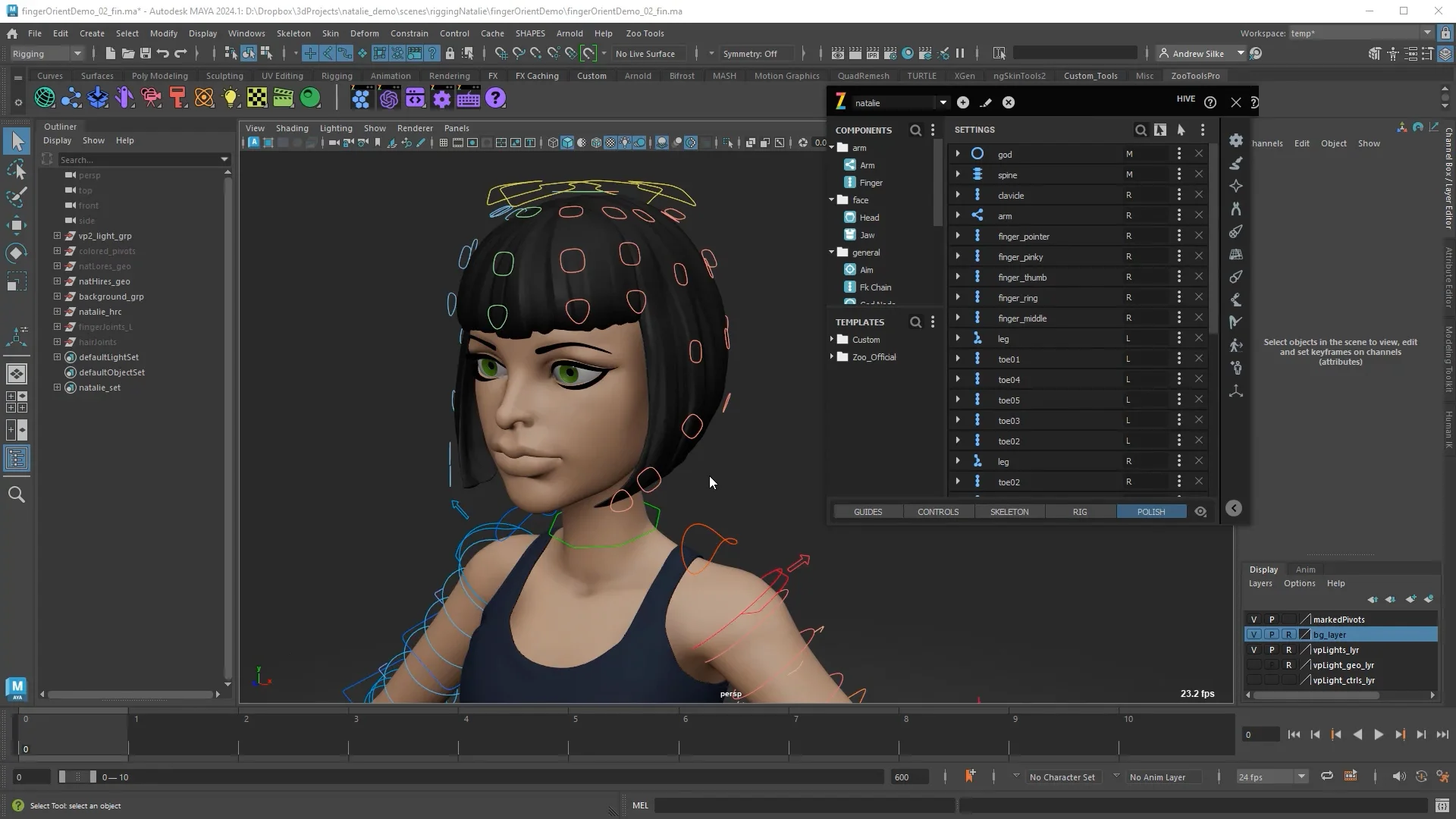
Task: Click the SKELETON mode button in Hive
Action: click(x=1009, y=512)
